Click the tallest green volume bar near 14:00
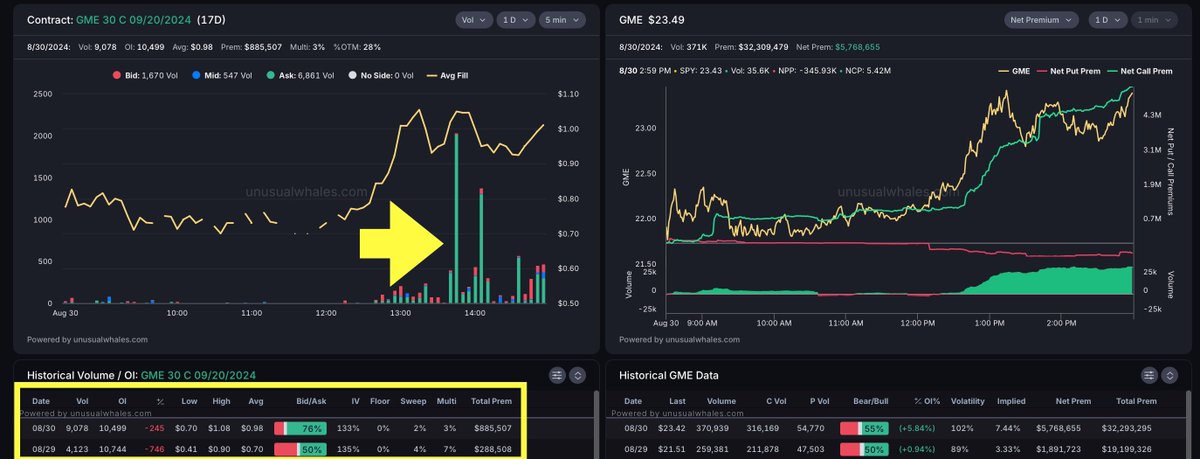The image size is (1200, 459). (x=456, y=218)
